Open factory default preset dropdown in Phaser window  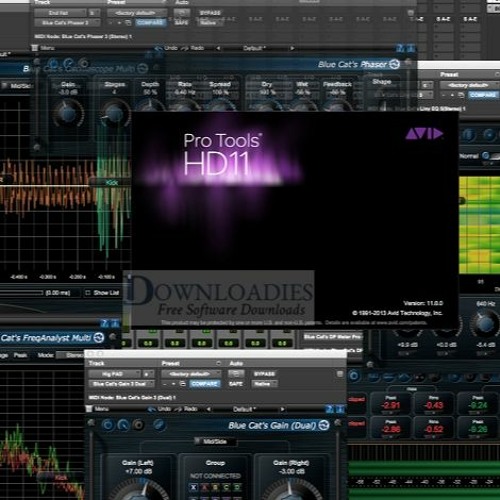pos(137,13)
